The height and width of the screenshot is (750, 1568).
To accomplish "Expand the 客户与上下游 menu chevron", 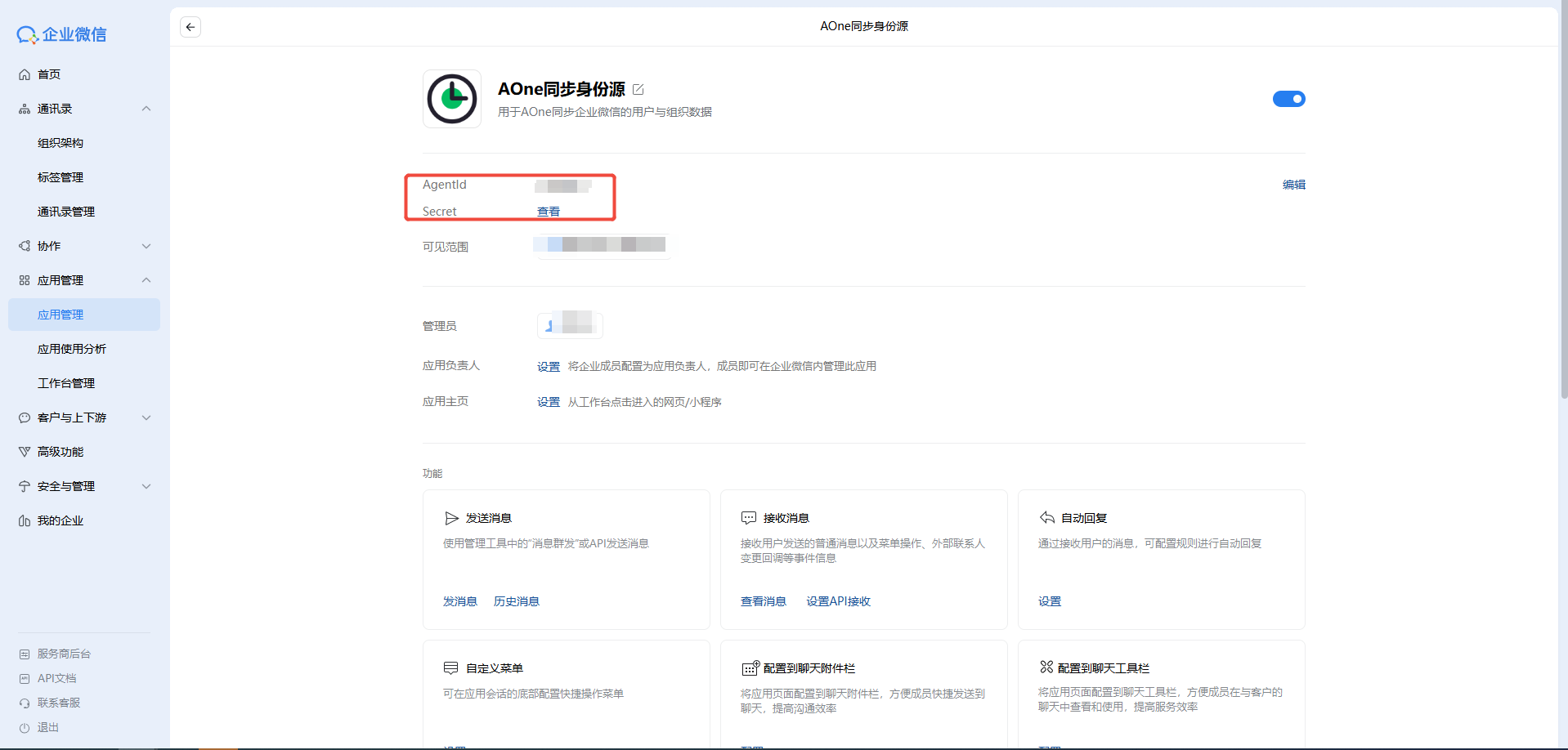I will point(146,417).
